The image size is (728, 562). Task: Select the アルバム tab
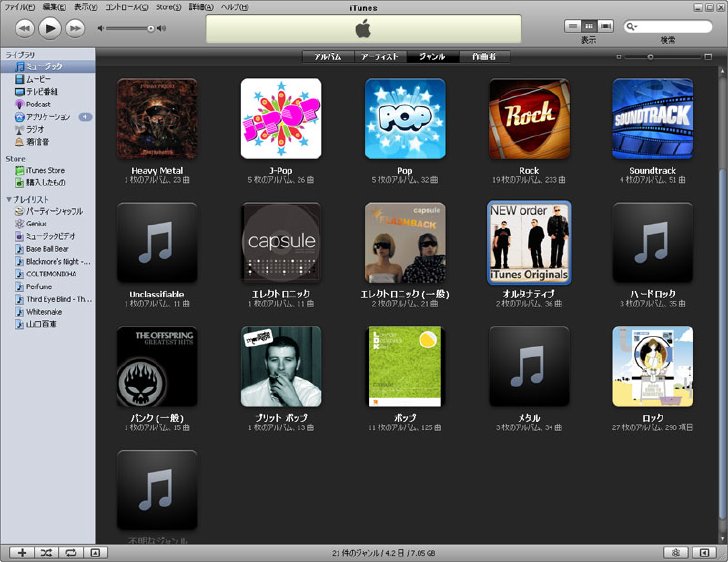tap(328, 57)
